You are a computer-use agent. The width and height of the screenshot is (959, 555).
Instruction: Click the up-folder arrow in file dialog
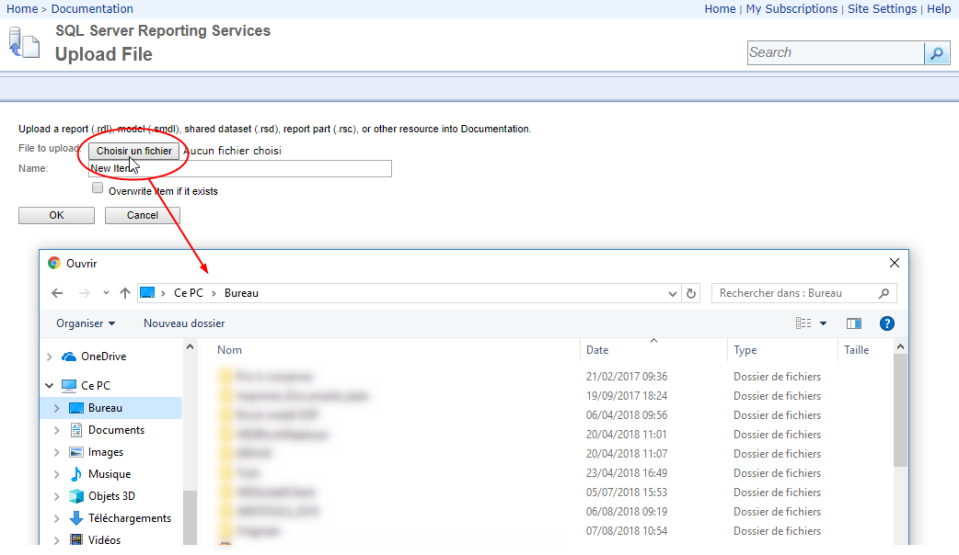[x=125, y=293]
